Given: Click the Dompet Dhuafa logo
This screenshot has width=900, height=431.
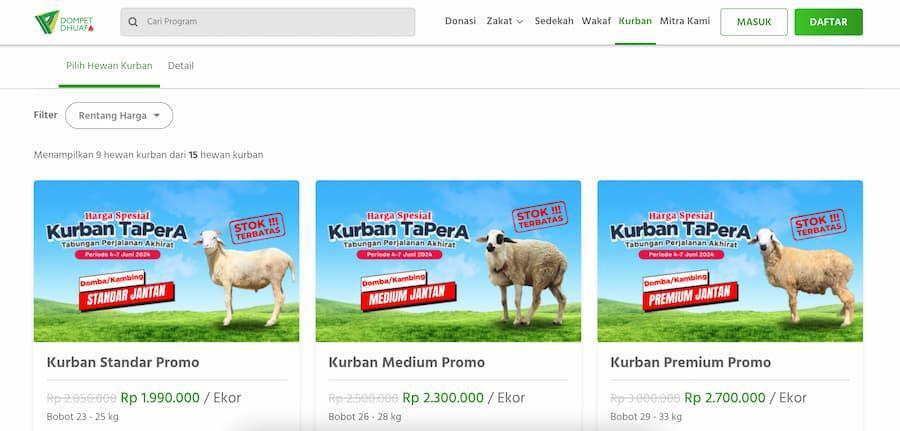Looking at the screenshot, I should [x=64, y=22].
